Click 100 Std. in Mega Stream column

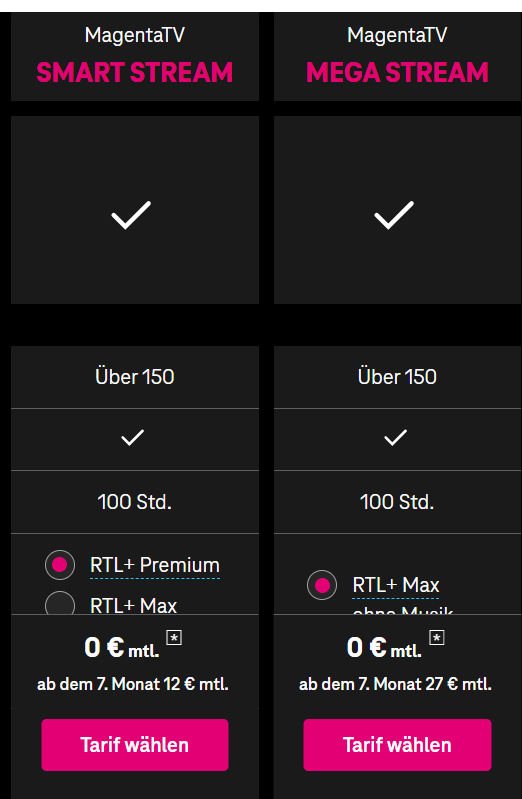tap(397, 502)
